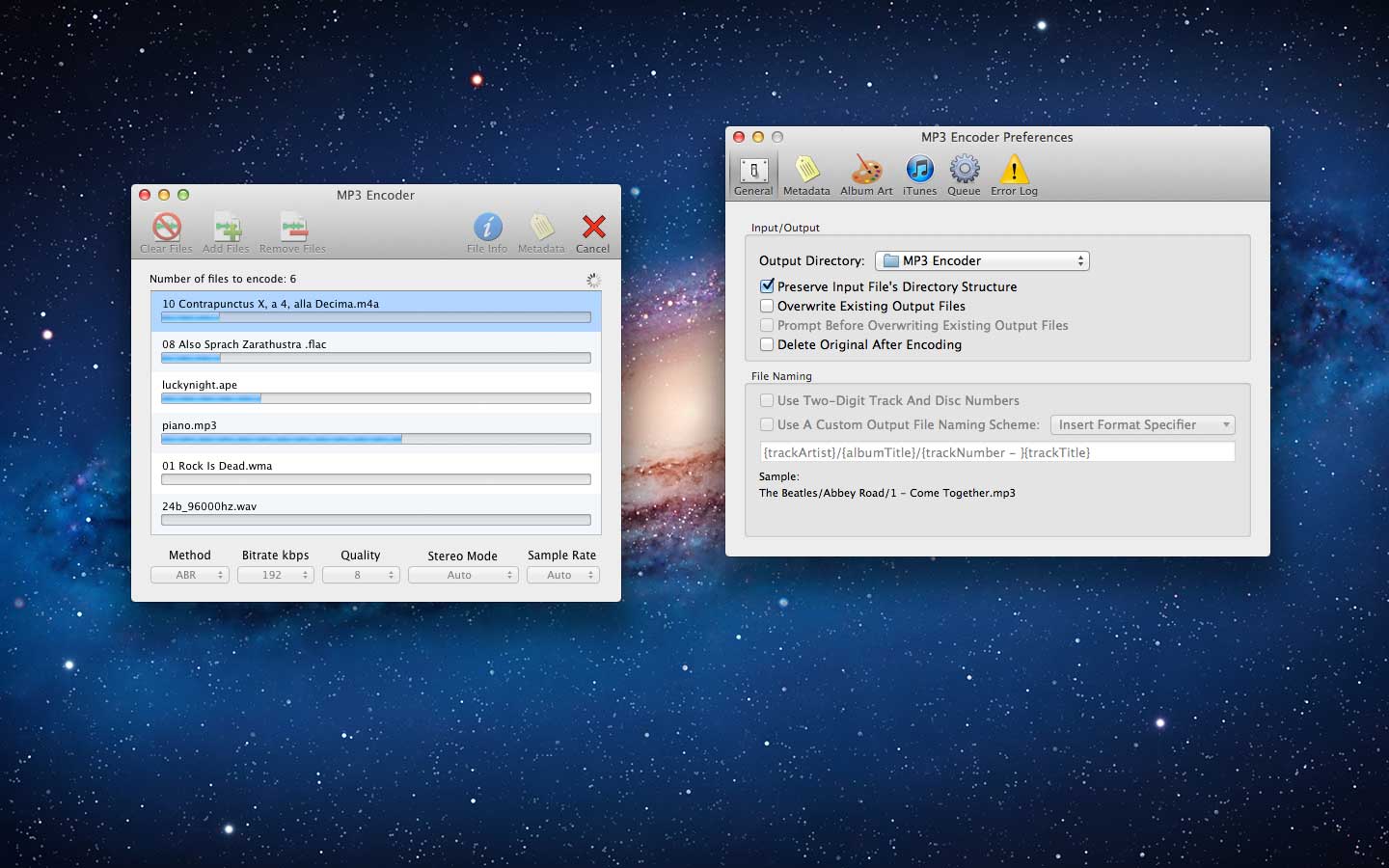The image size is (1389, 868).
Task: Click the File Info toolbar icon
Action: [x=487, y=231]
